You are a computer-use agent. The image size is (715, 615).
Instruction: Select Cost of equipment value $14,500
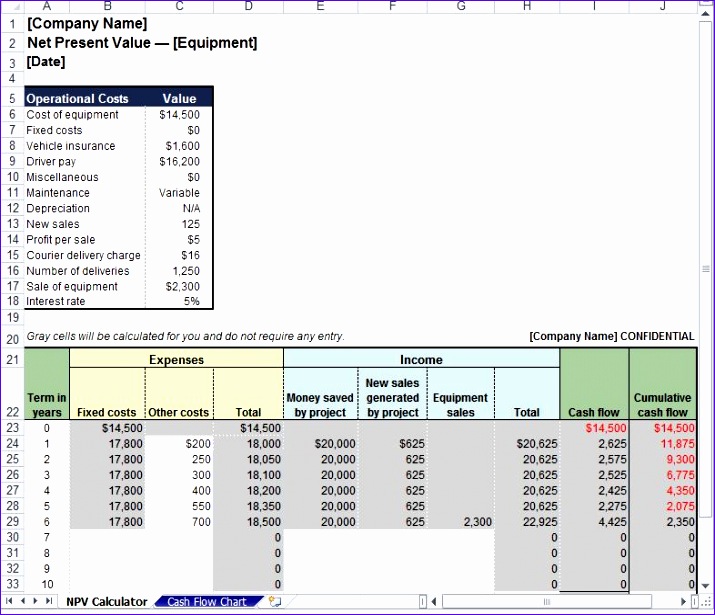179,114
